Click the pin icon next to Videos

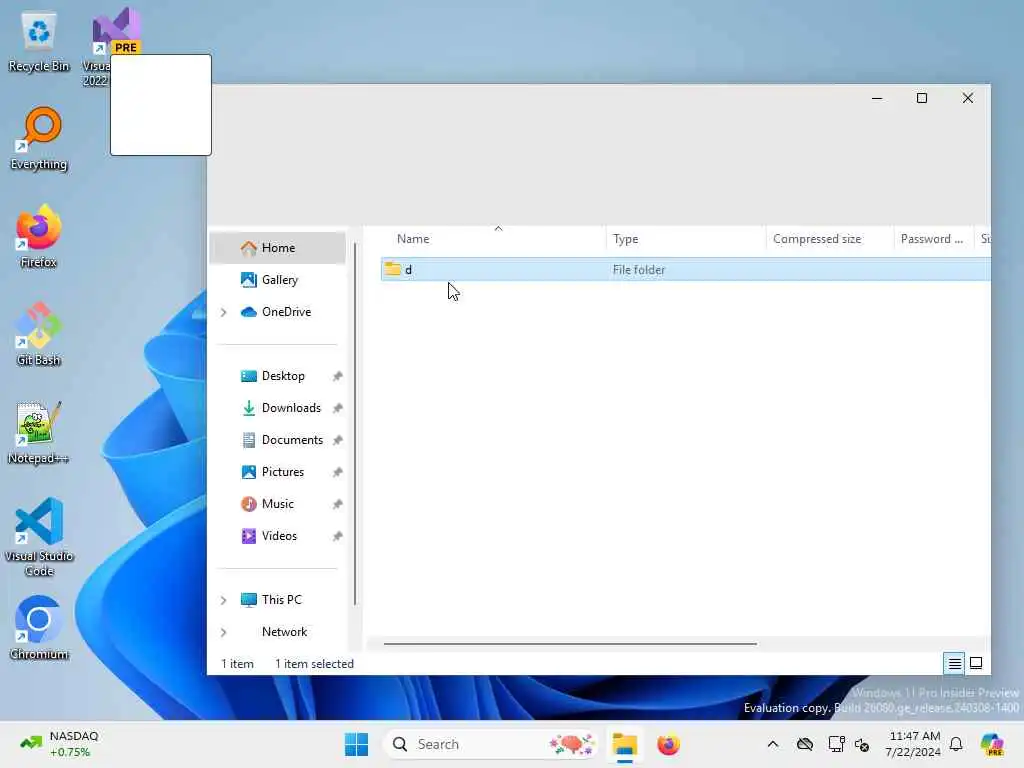[337, 536]
